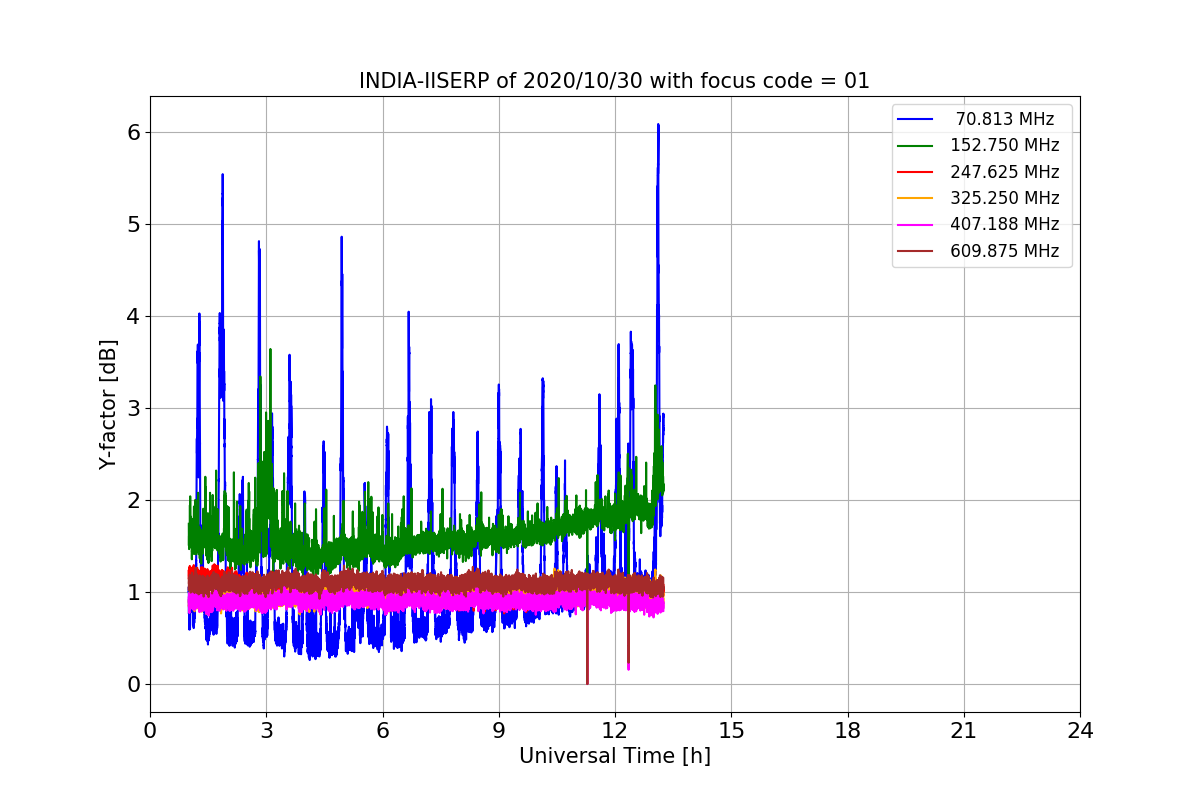Image resolution: width=1200 pixels, height=800 pixels.
Task: Select the 70.813 MHz legend entry
Action: coord(977,119)
